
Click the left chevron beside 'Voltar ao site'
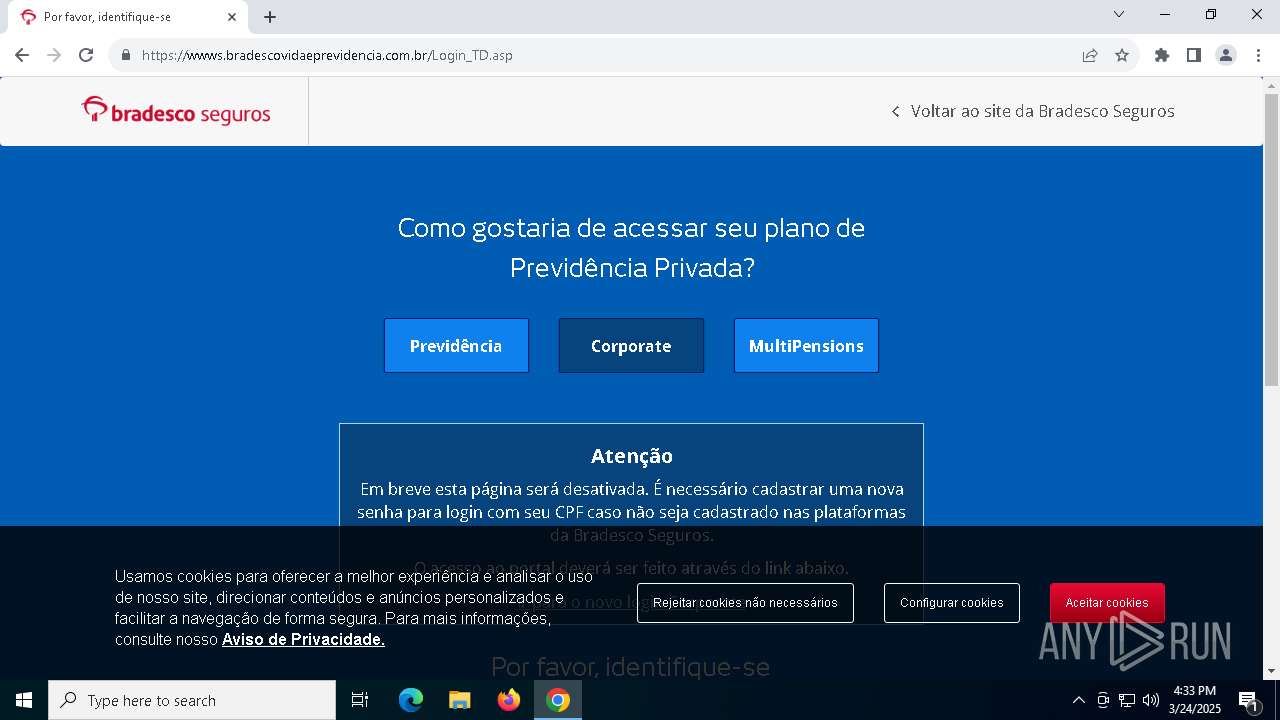(895, 111)
